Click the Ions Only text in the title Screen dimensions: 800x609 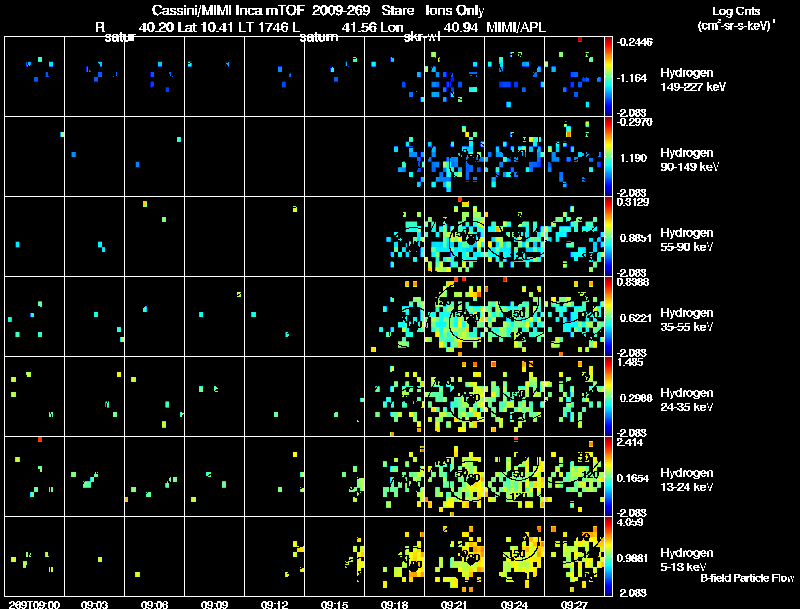click(455, 10)
